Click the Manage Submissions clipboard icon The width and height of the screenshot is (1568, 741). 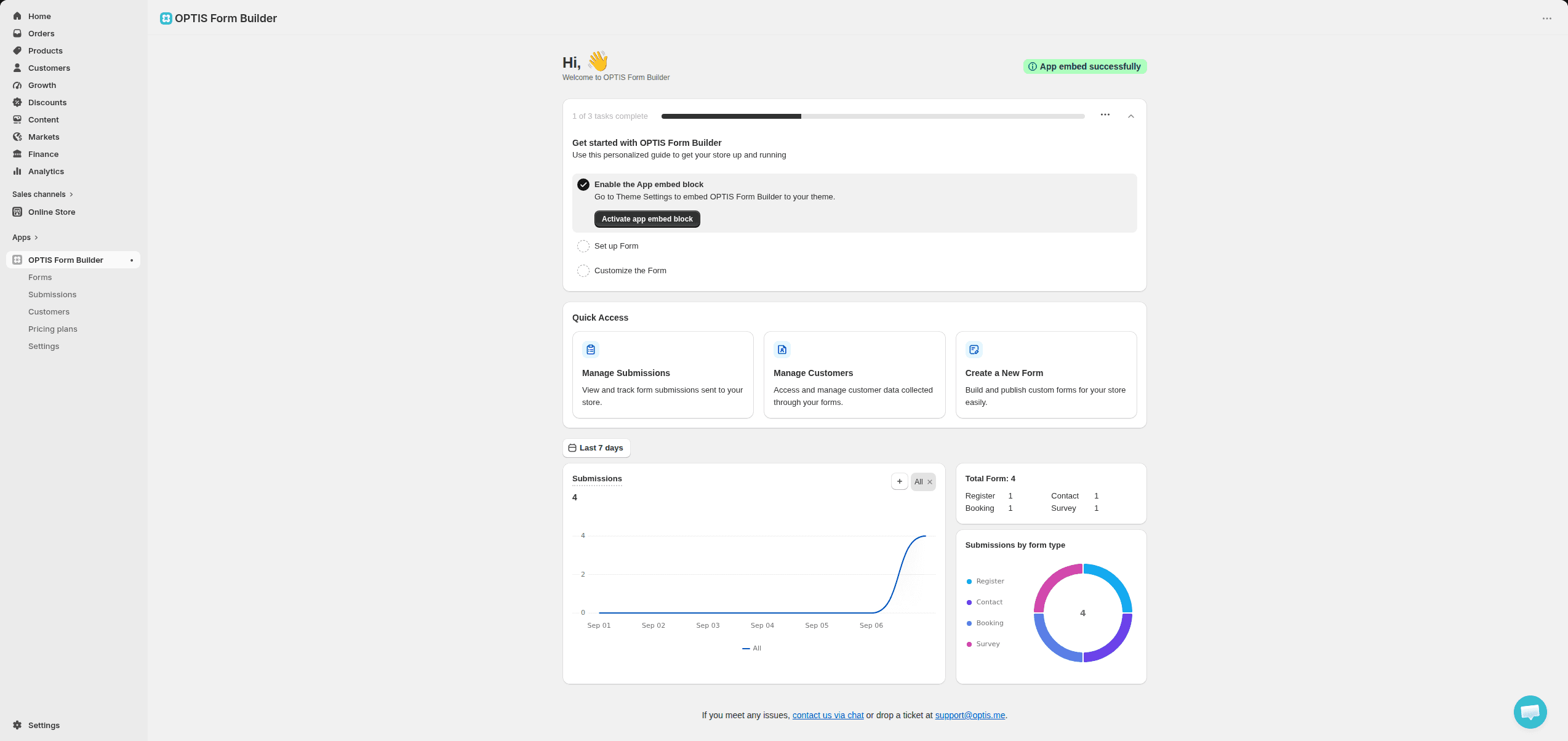pyautogui.click(x=591, y=350)
